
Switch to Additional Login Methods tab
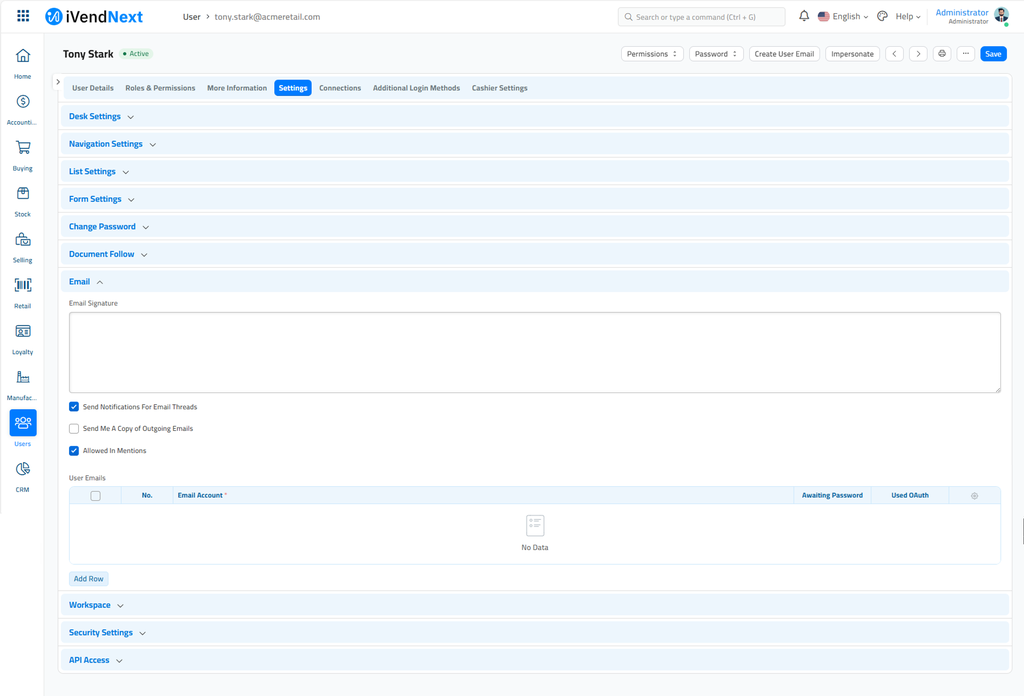coord(416,88)
